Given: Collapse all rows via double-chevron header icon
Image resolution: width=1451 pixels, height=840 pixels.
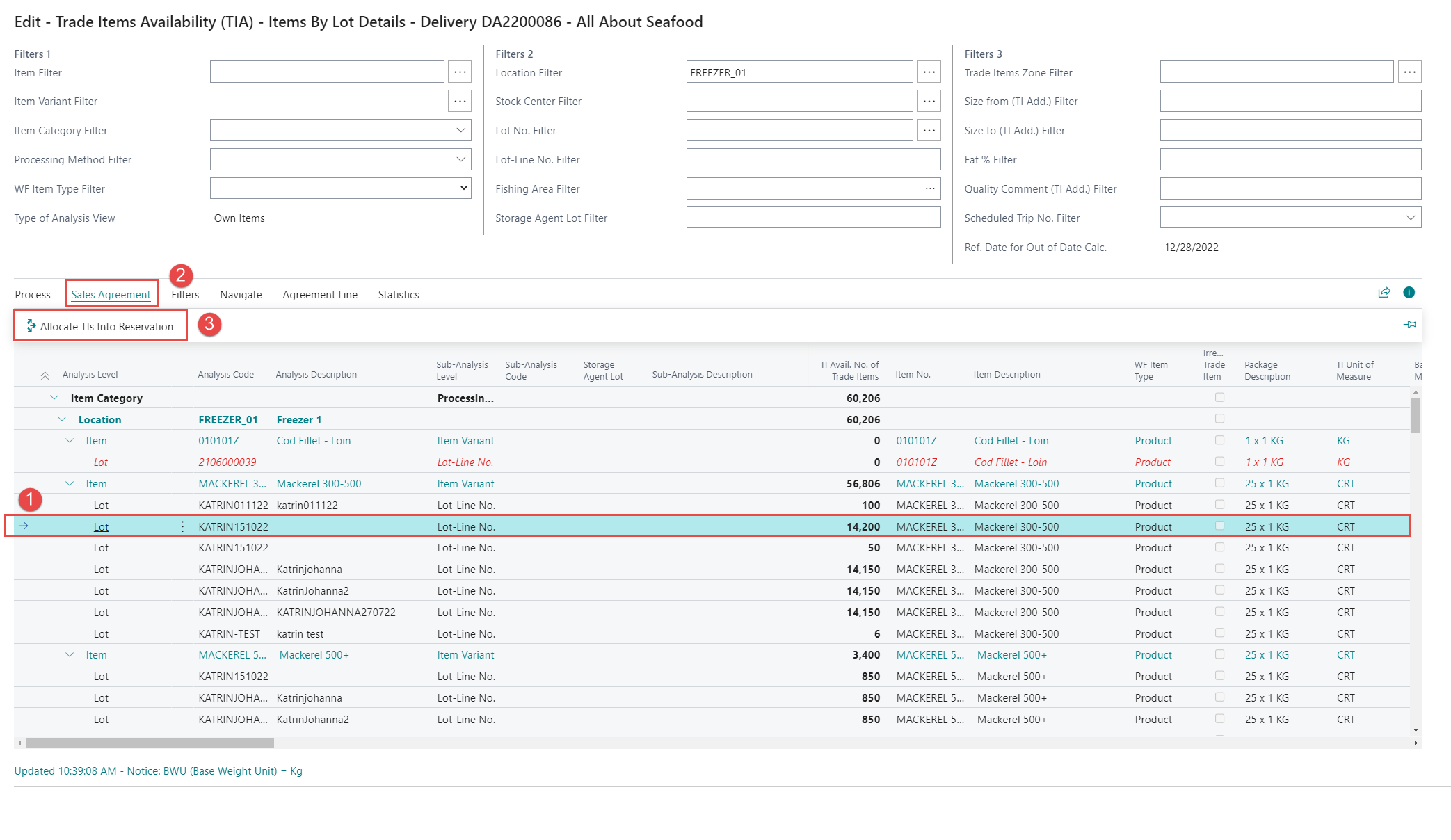Looking at the screenshot, I should (45, 375).
